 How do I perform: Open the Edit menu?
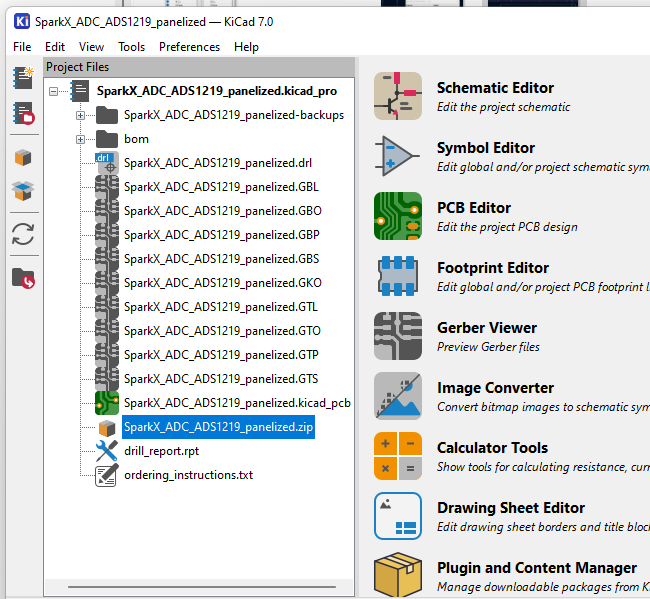pos(55,47)
